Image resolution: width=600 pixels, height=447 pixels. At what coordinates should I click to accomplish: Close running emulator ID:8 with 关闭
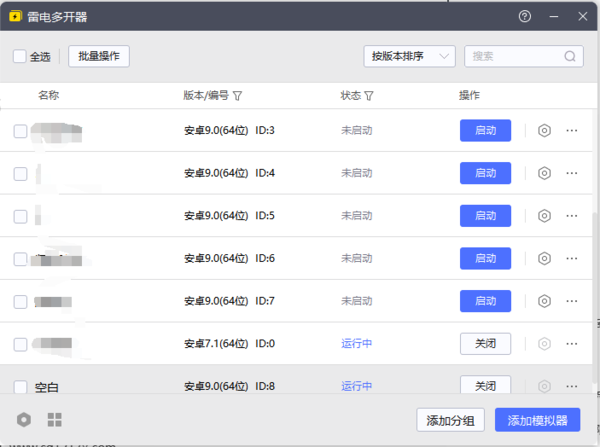point(485,385)
